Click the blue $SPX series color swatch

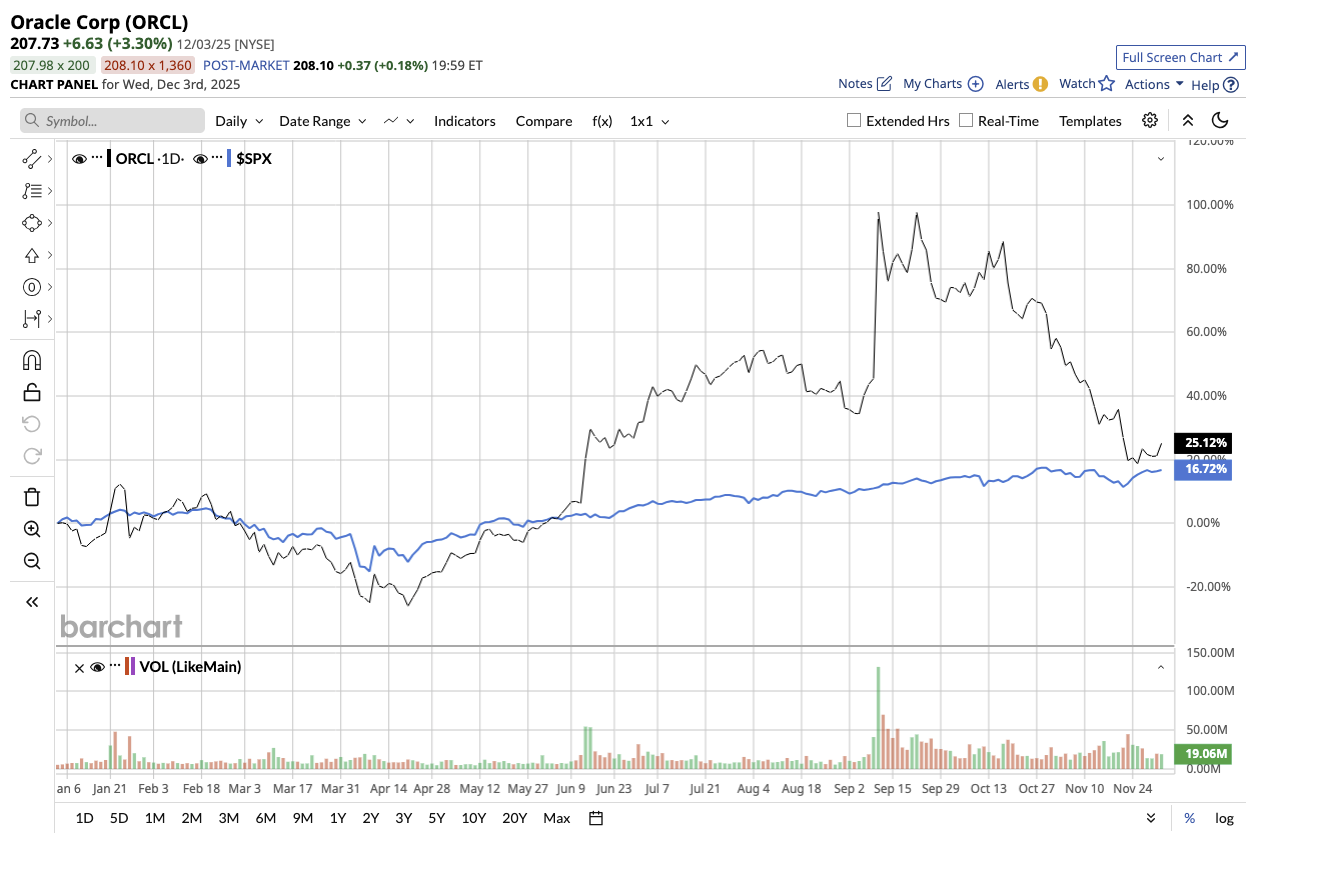(229, 158)
